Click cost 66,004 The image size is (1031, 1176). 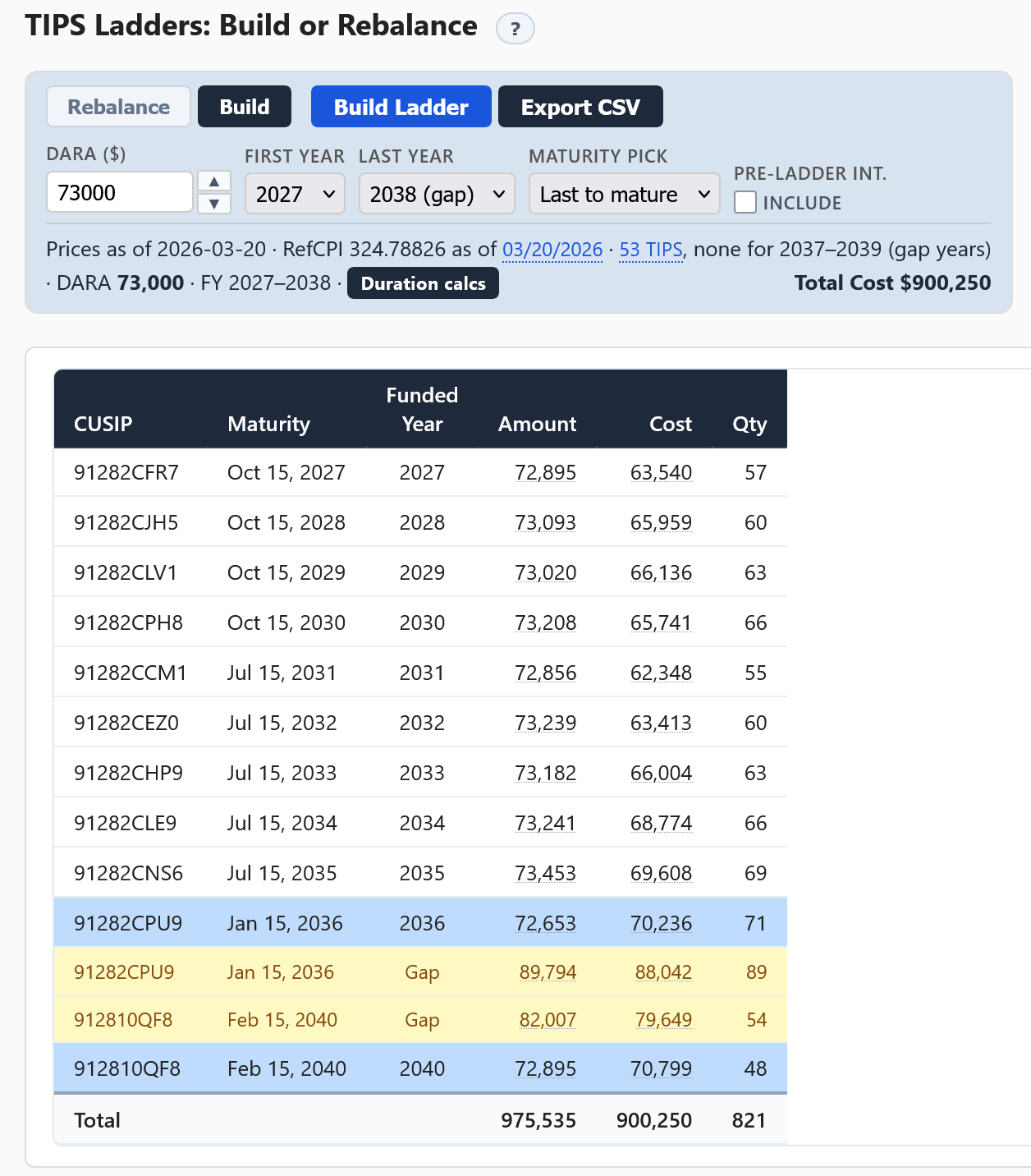click(662, 773)
